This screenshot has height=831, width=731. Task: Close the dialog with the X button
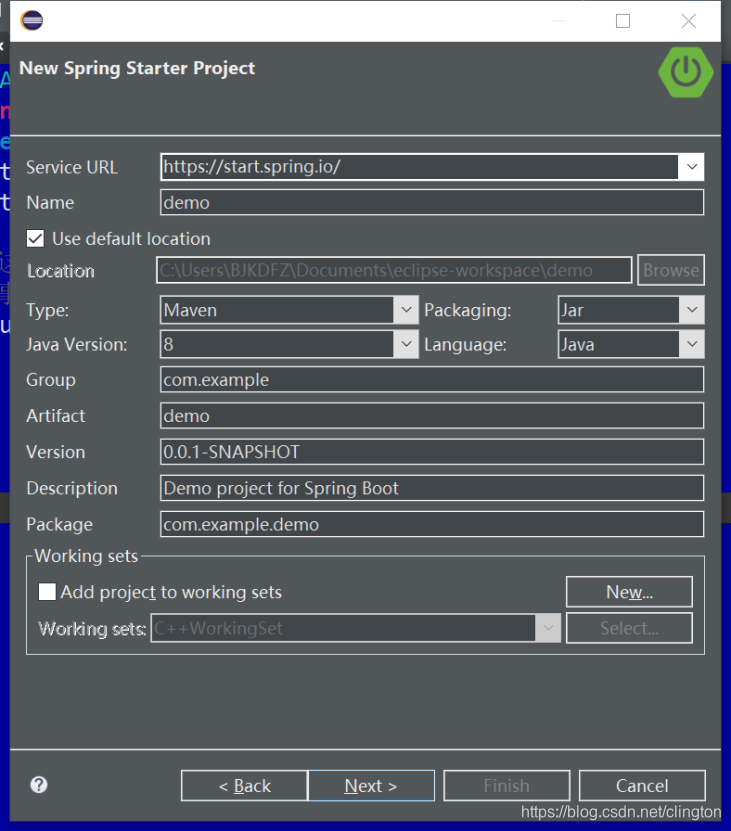[689, 21]
